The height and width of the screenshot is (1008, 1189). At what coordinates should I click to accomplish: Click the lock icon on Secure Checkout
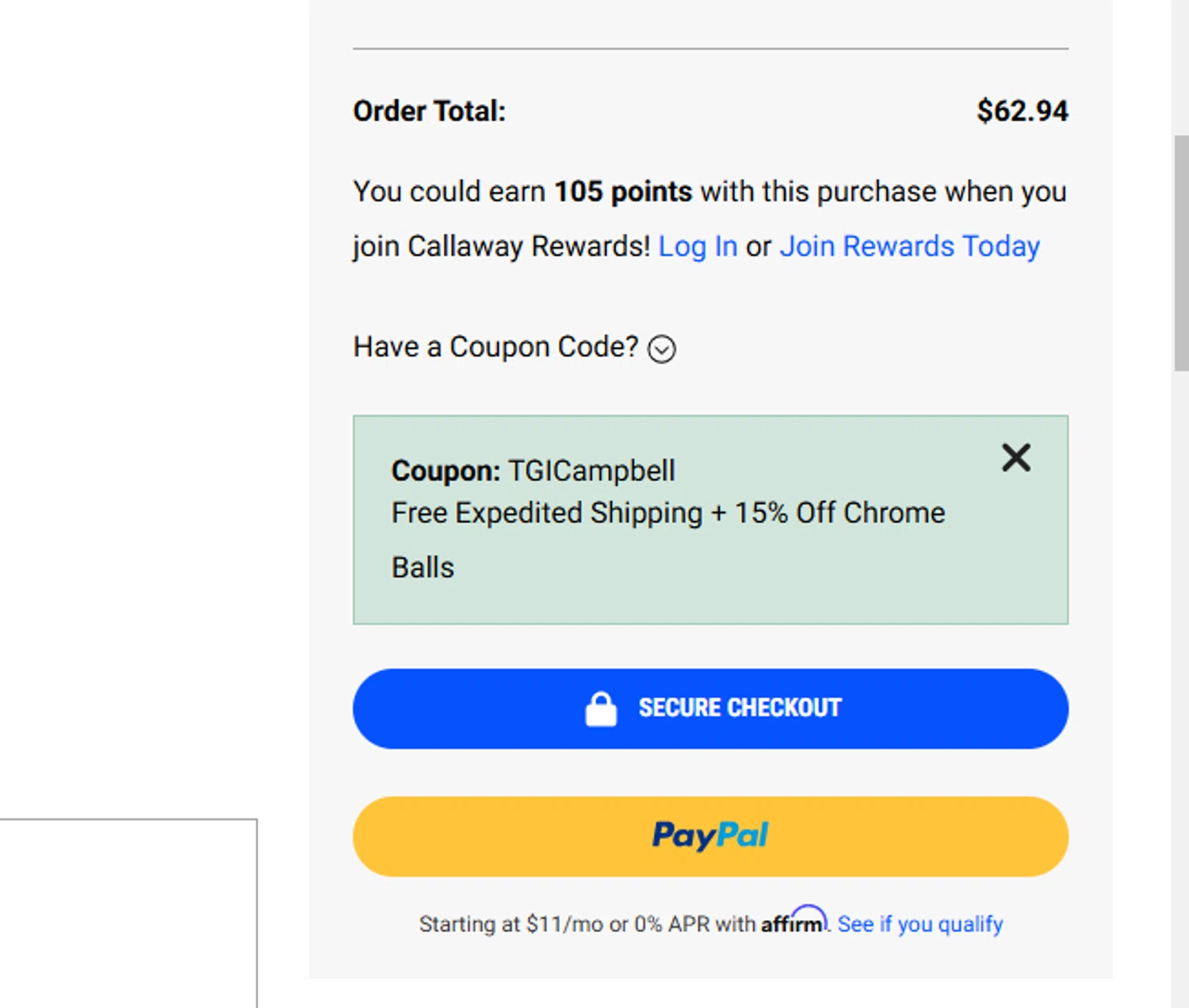point(601,708)
